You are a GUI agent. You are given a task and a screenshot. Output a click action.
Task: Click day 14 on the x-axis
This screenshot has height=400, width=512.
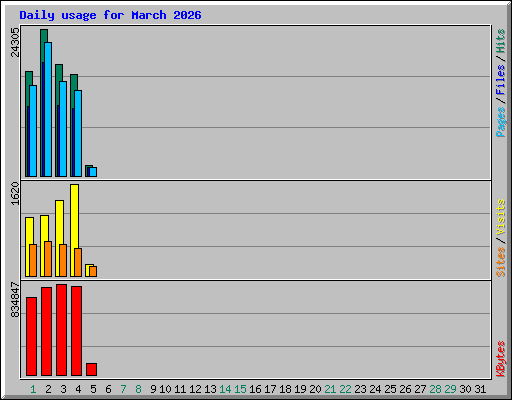click(225, 389)
